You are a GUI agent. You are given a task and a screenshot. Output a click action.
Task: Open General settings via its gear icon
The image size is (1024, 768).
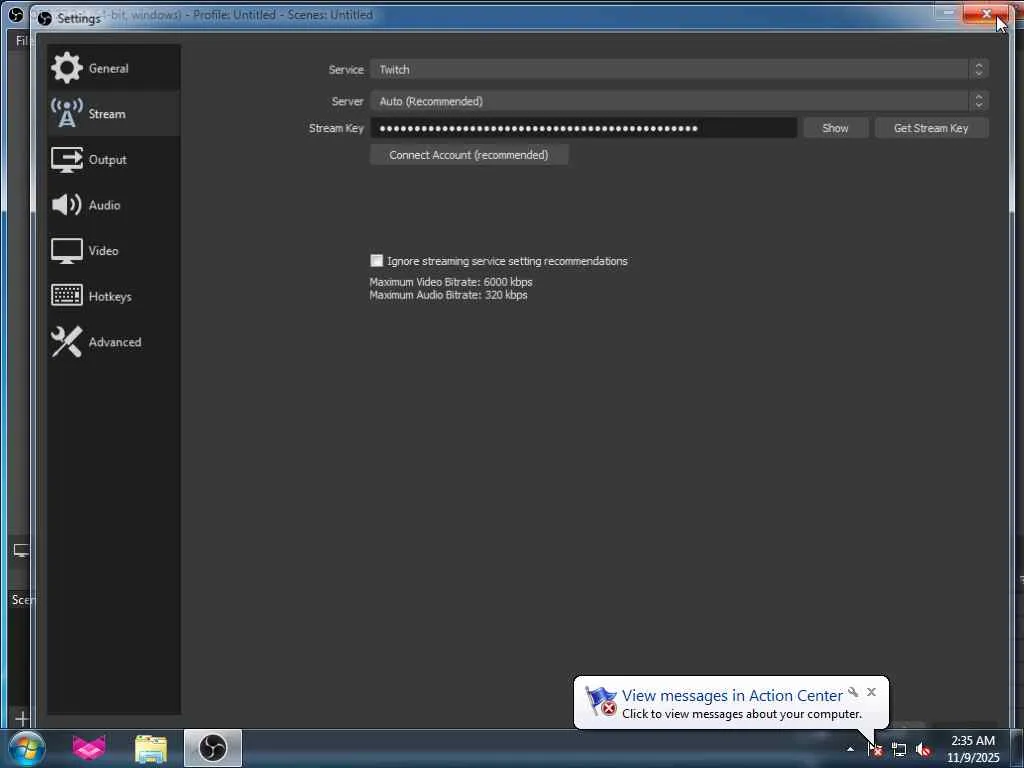67,68
